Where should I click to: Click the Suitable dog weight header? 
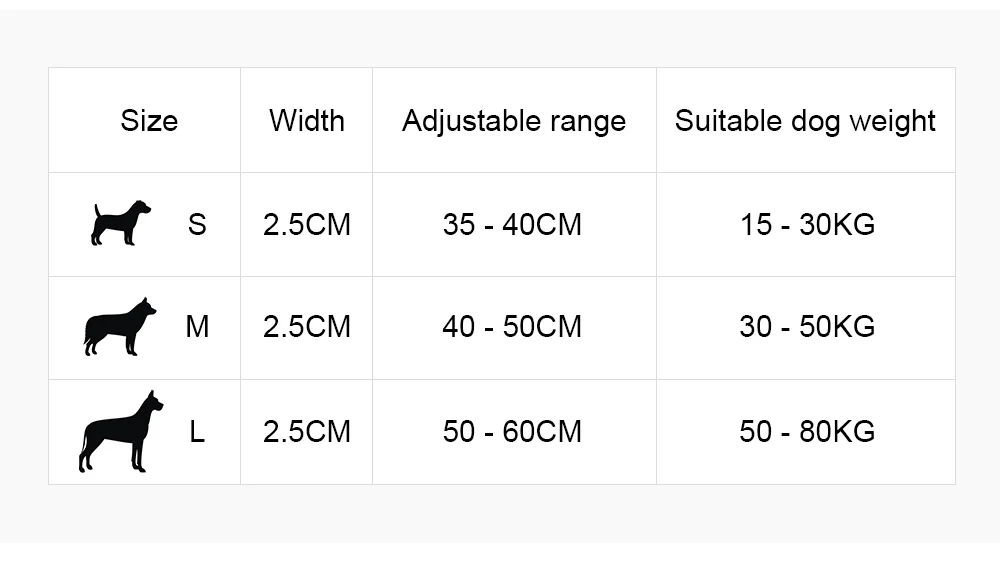(805, 122)
